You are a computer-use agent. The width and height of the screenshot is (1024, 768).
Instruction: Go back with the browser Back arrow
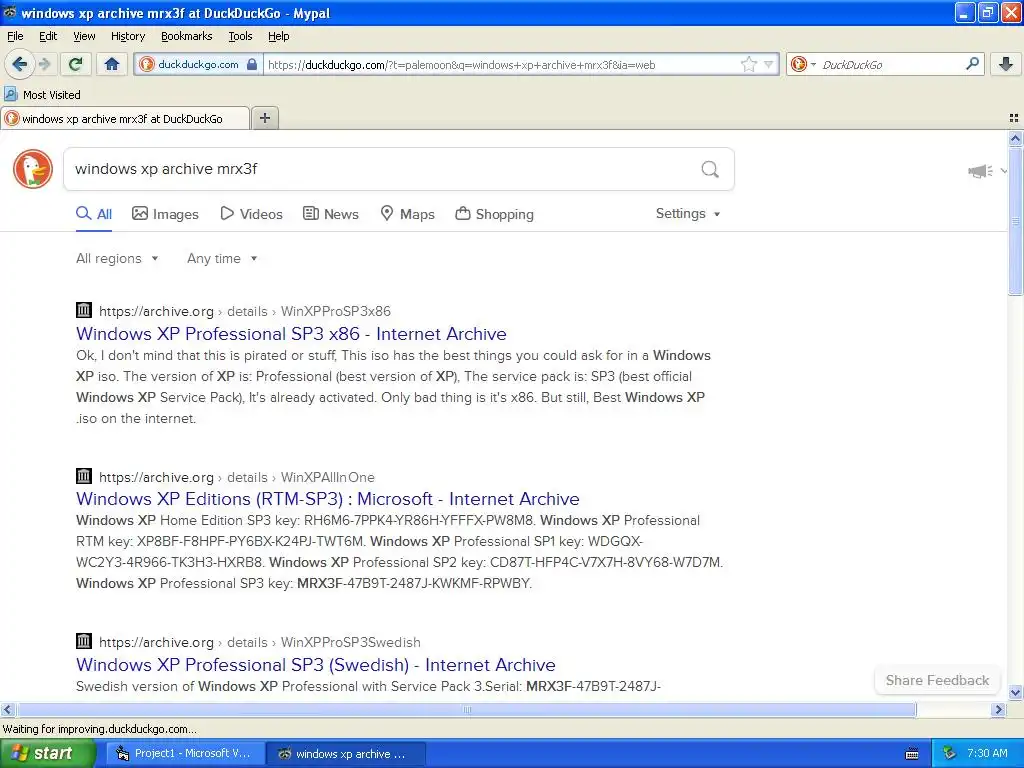(x=19, y=64)
